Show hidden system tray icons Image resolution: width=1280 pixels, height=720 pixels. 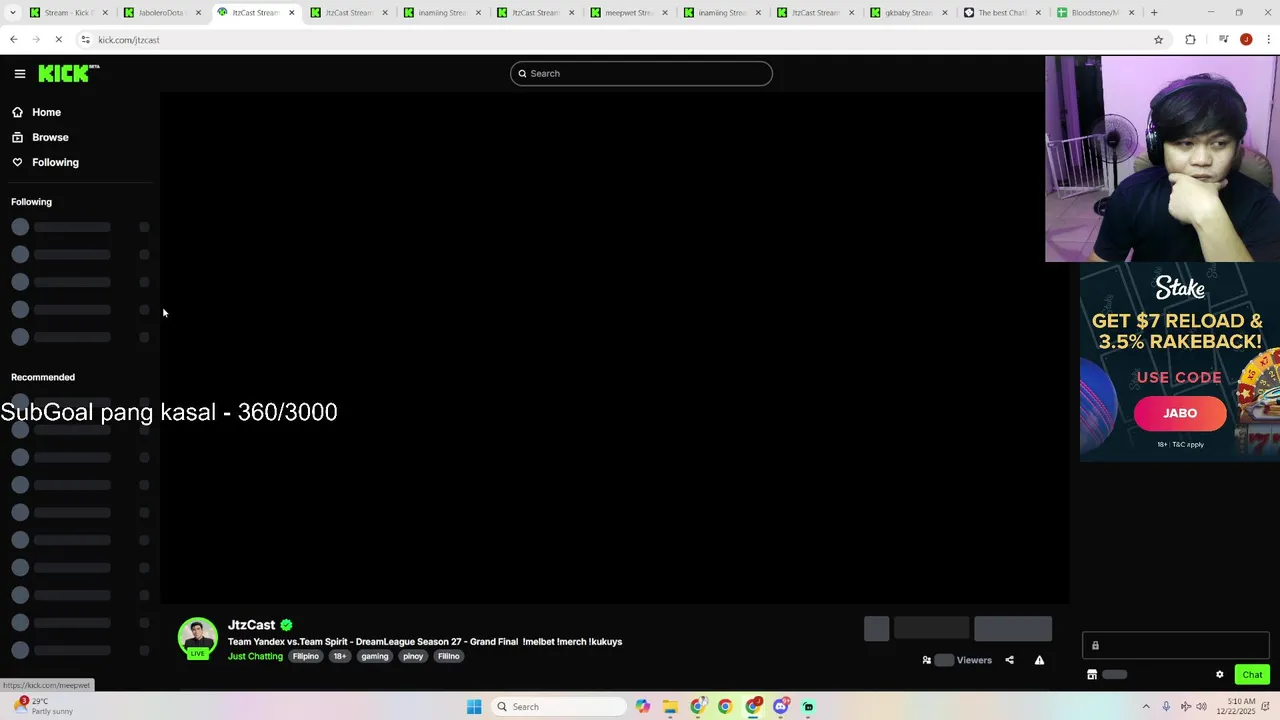(1146, 707)
